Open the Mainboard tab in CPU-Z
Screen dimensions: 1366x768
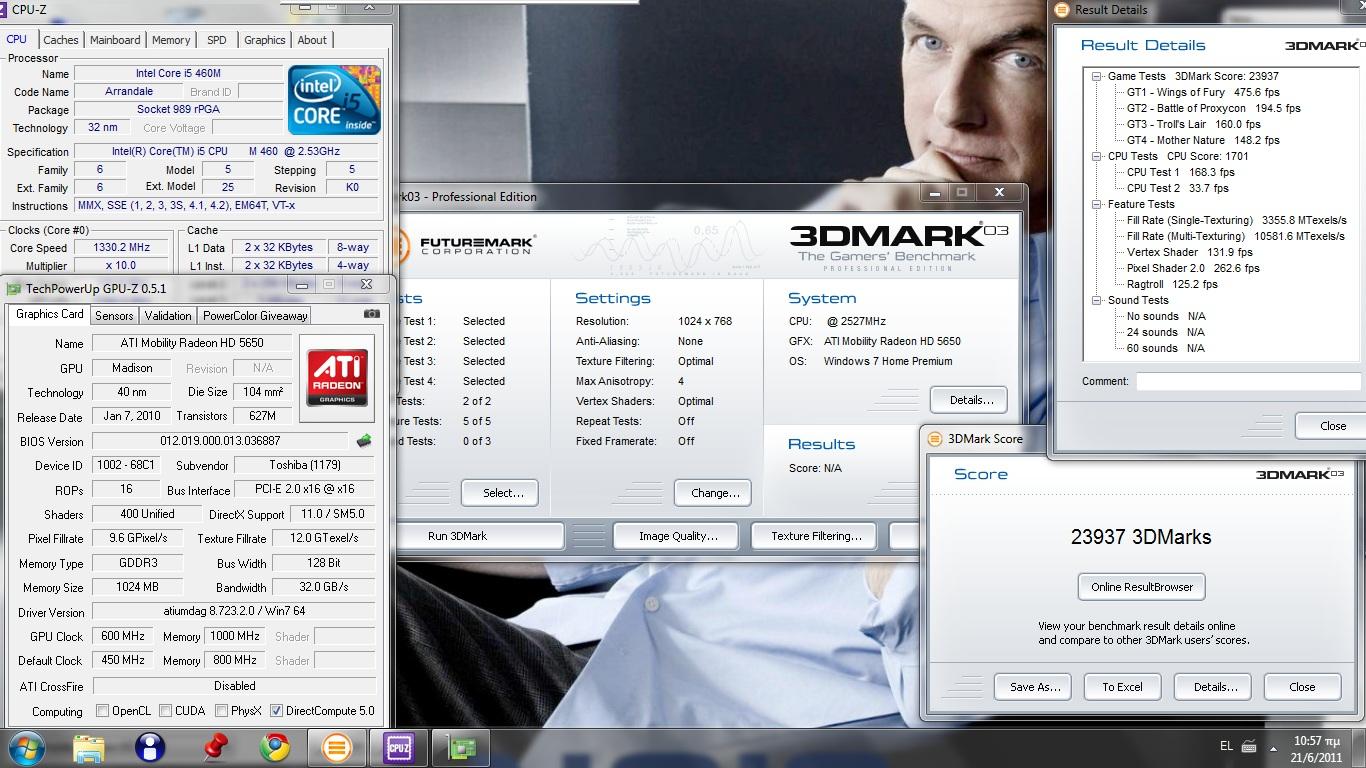click(115, 40)
